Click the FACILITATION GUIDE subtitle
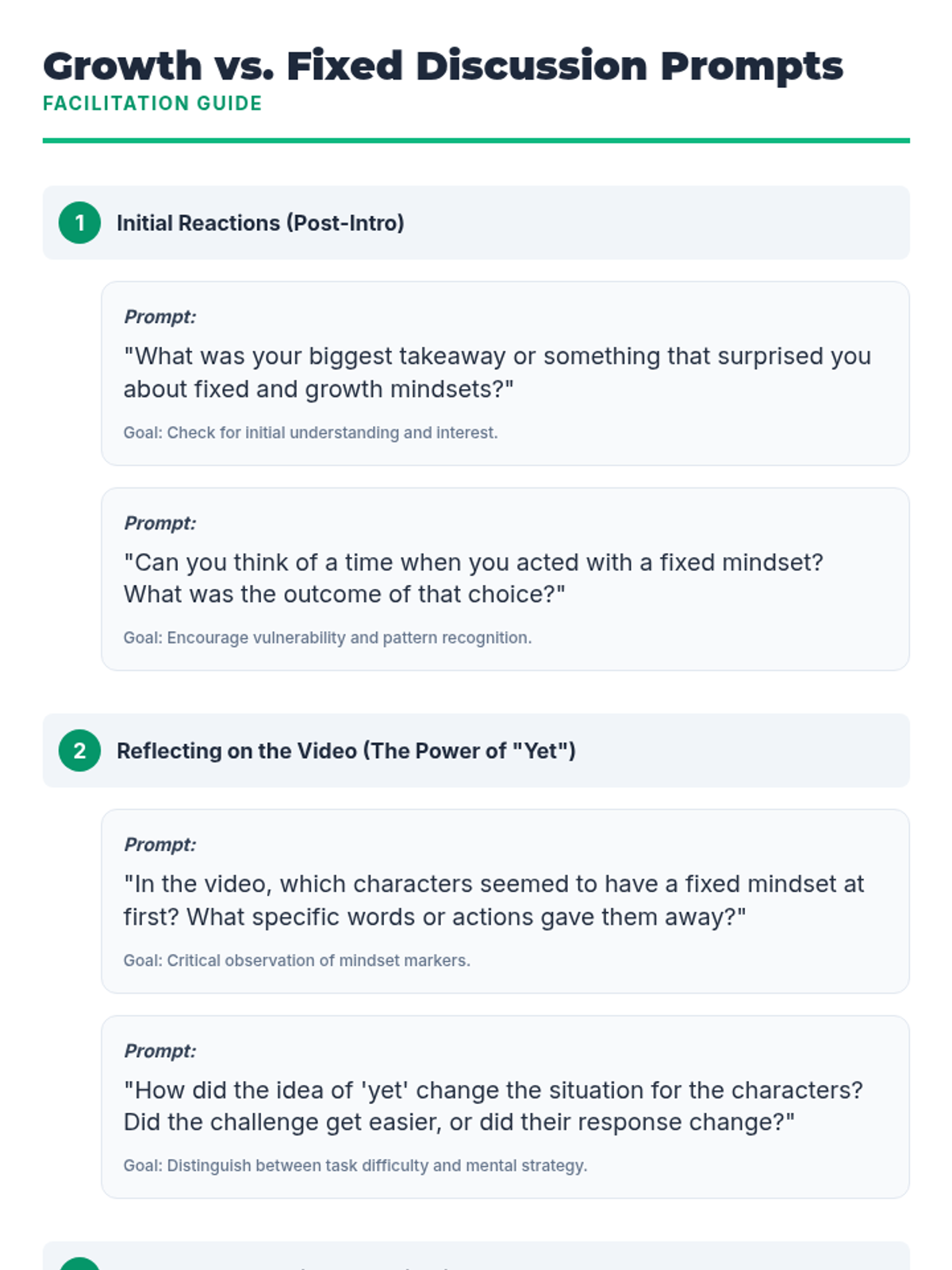Viewport: 952px width, 1270px height. tap(152, 104)
